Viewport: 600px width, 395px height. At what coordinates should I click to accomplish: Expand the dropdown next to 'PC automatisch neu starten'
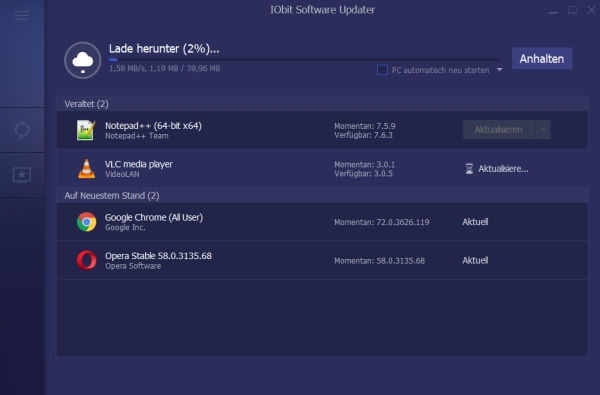(499, 70)
